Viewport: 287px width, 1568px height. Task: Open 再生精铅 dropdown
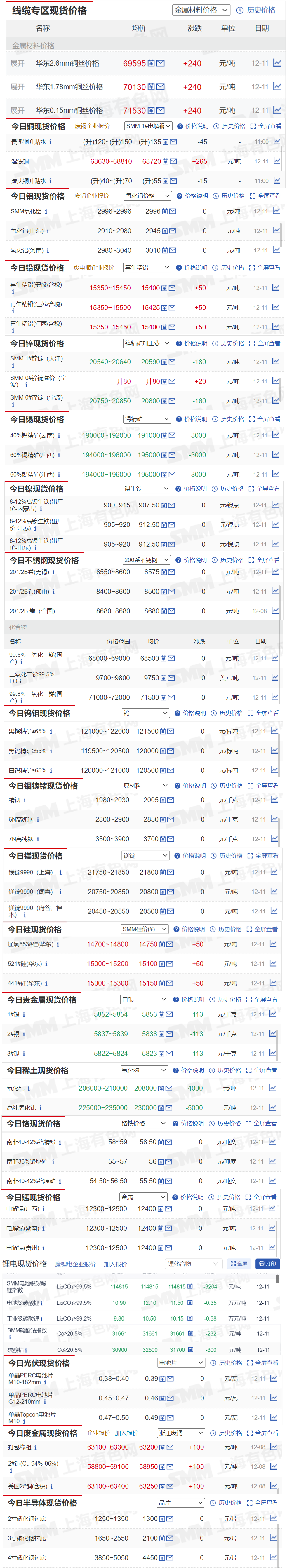point(147,268)
